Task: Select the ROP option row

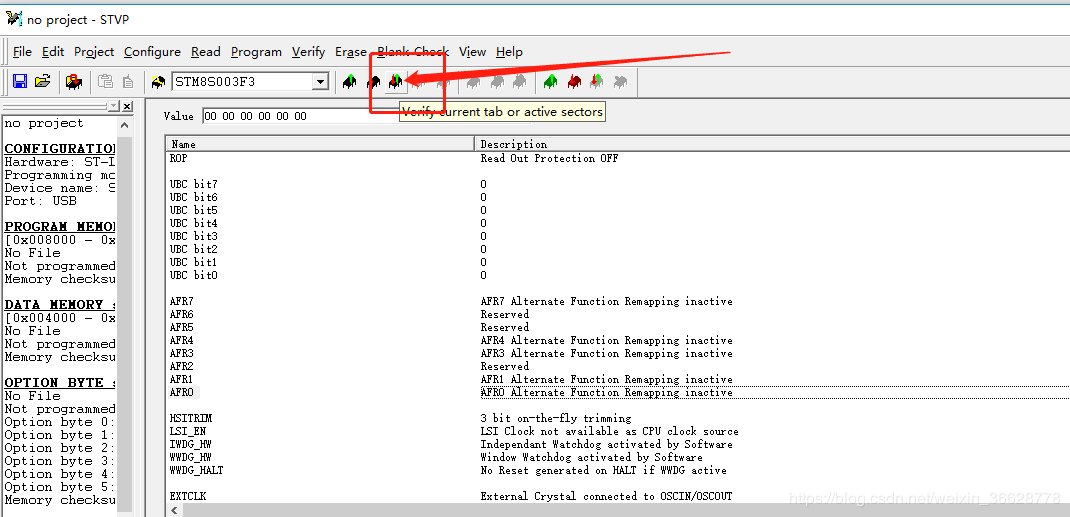Action: click(x=178, y=158)
